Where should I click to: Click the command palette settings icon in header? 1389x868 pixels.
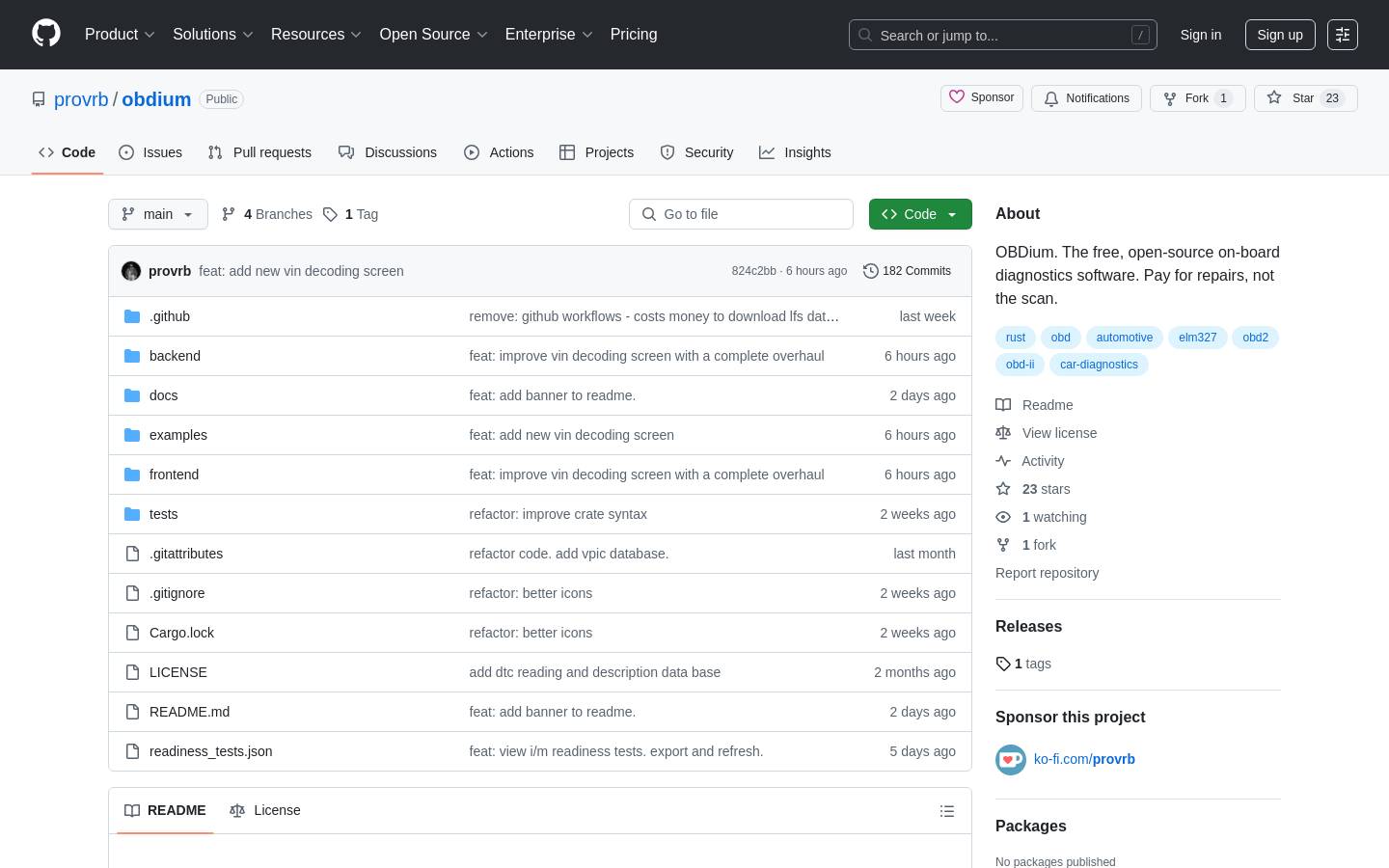pos(1343,35)
